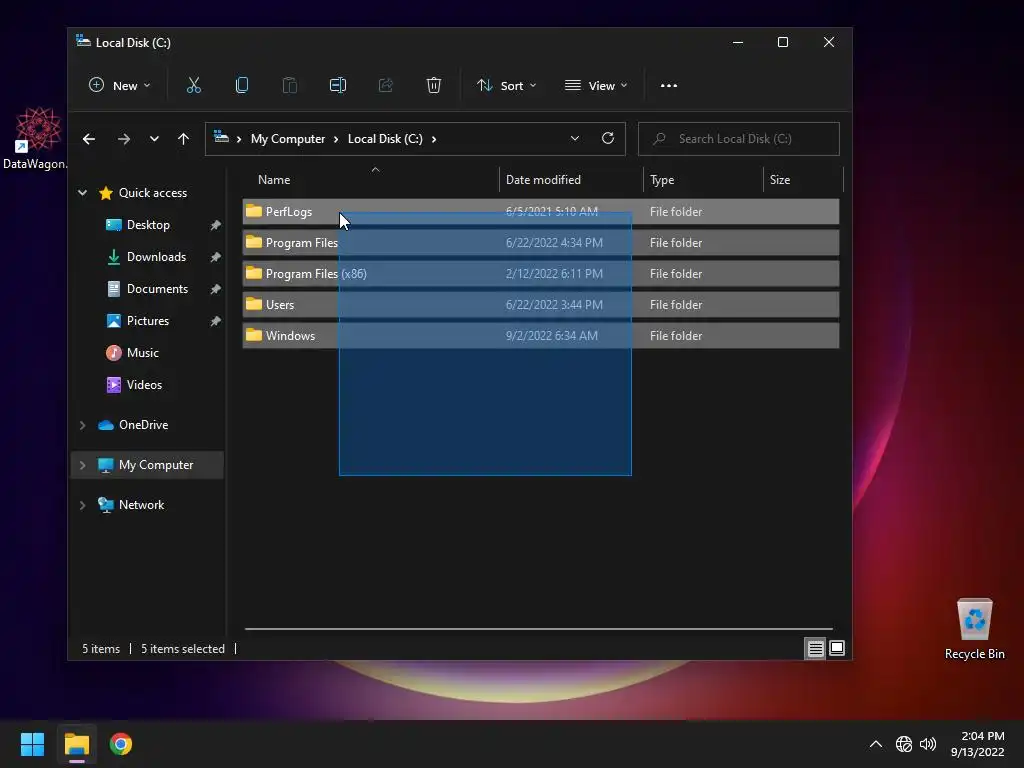Show hidden tray icons chevron

tap(876, 744)
